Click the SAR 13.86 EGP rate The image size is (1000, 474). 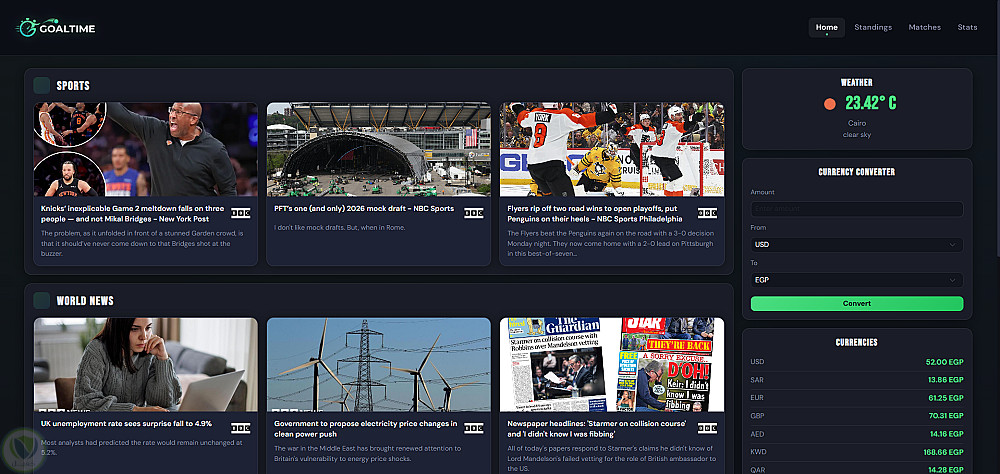(x=946, y=380)
